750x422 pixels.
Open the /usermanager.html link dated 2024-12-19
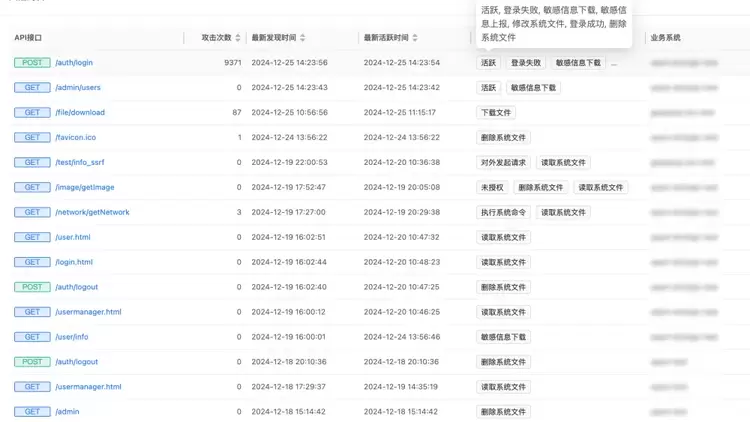[88, 312]
